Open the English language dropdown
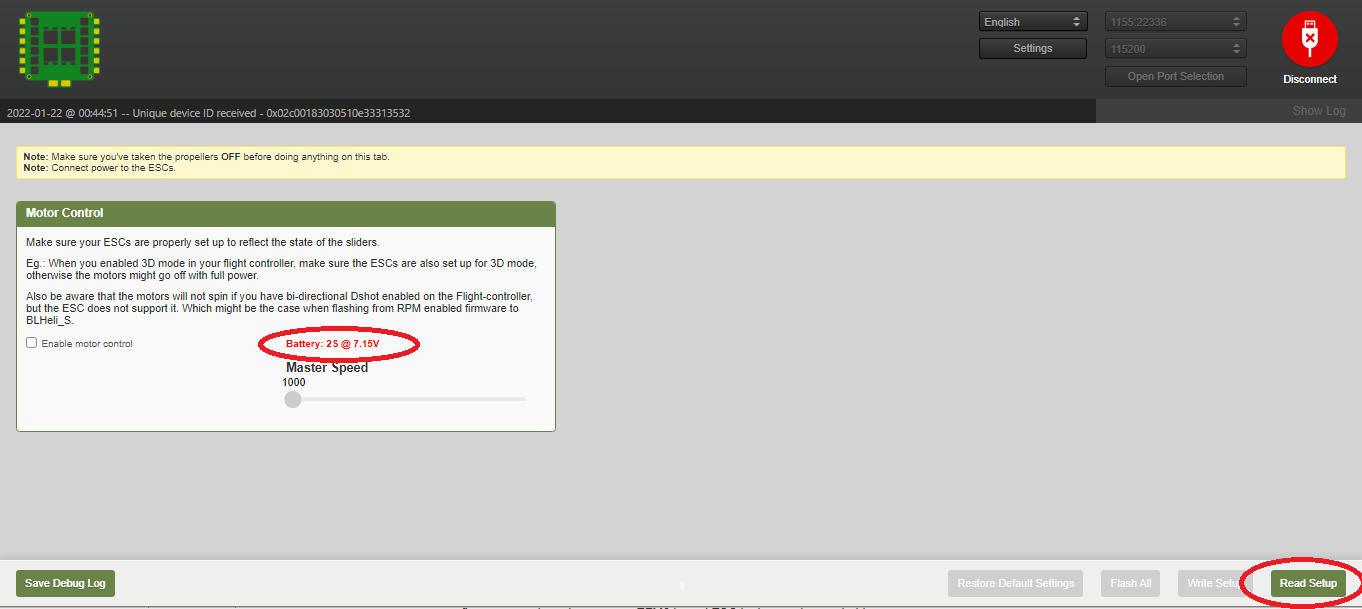The width and height of the screenshot is (1362, 609). click(1033, 21)
